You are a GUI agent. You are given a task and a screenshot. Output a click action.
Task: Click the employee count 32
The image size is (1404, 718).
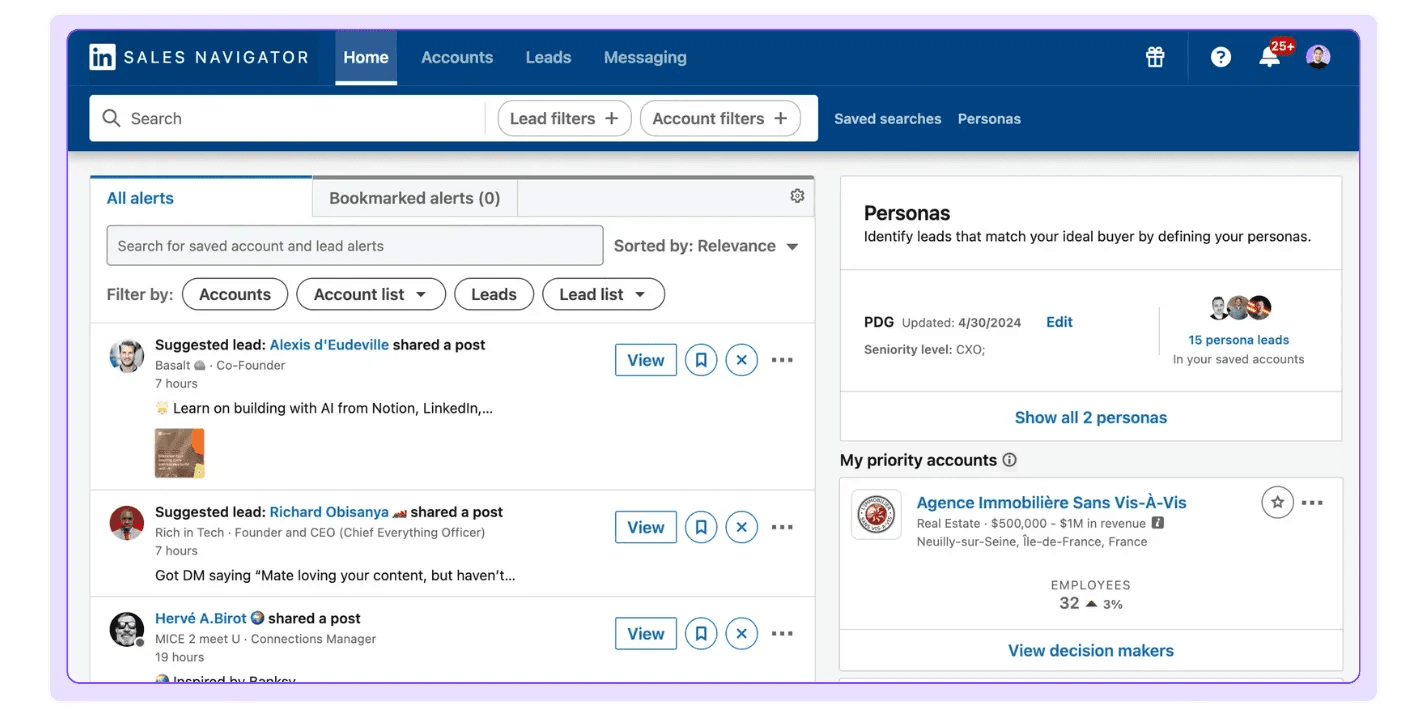1069,603
